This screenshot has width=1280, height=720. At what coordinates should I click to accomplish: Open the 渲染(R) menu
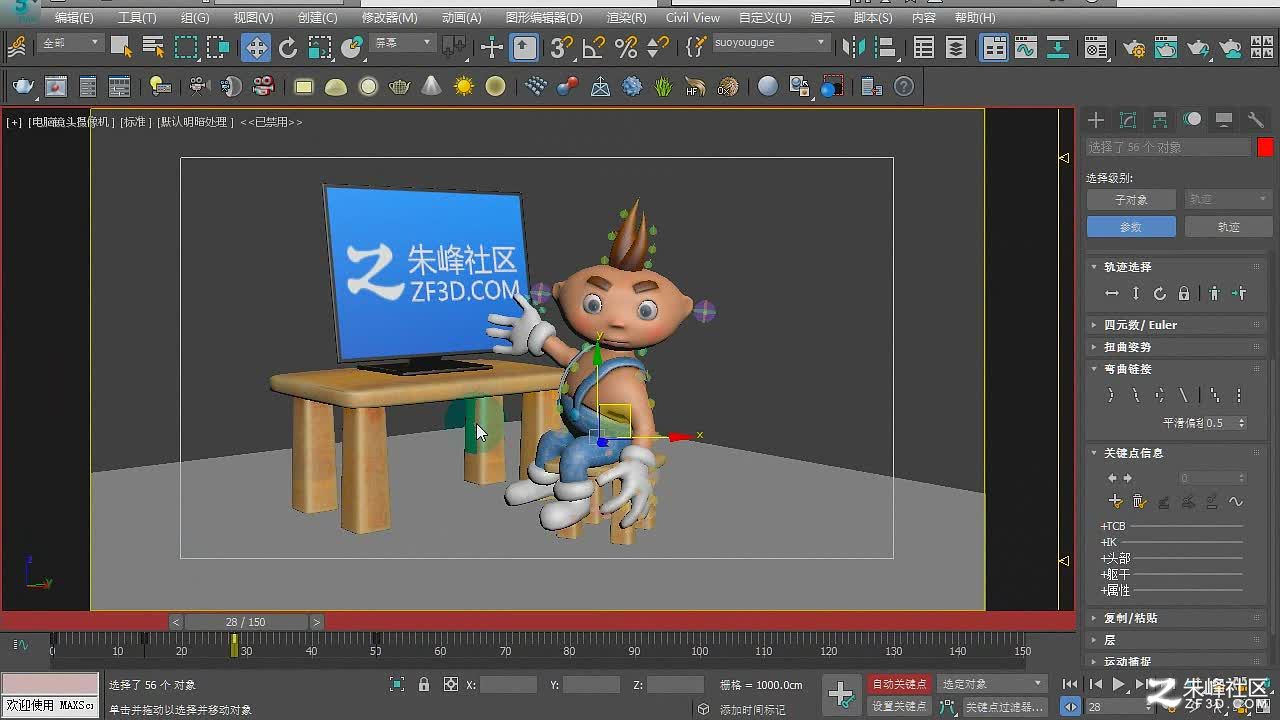pyautogui.click(x=626, y=17)
